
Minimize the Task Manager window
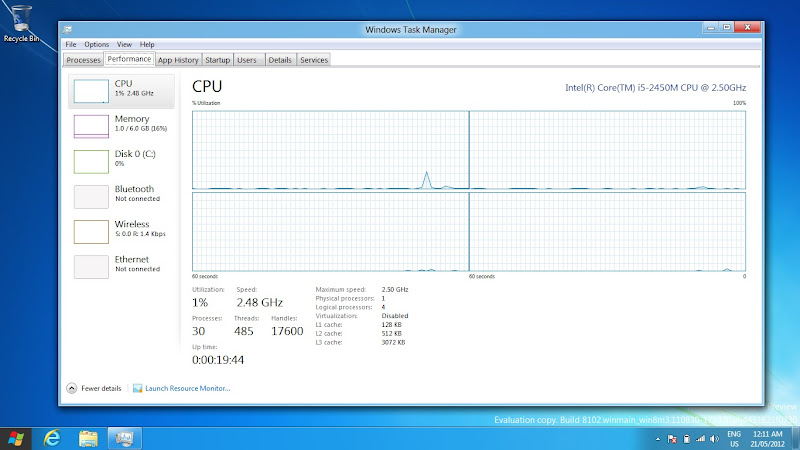point(711,28)
